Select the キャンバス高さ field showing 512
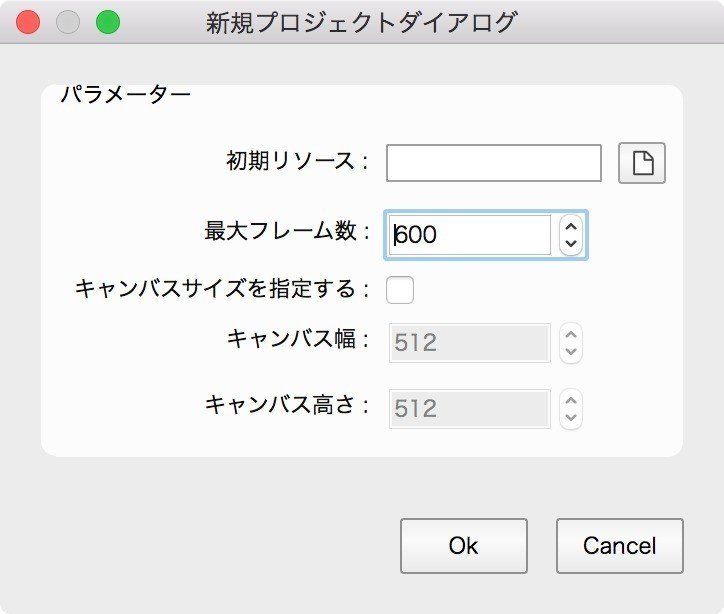 (470, 409)
